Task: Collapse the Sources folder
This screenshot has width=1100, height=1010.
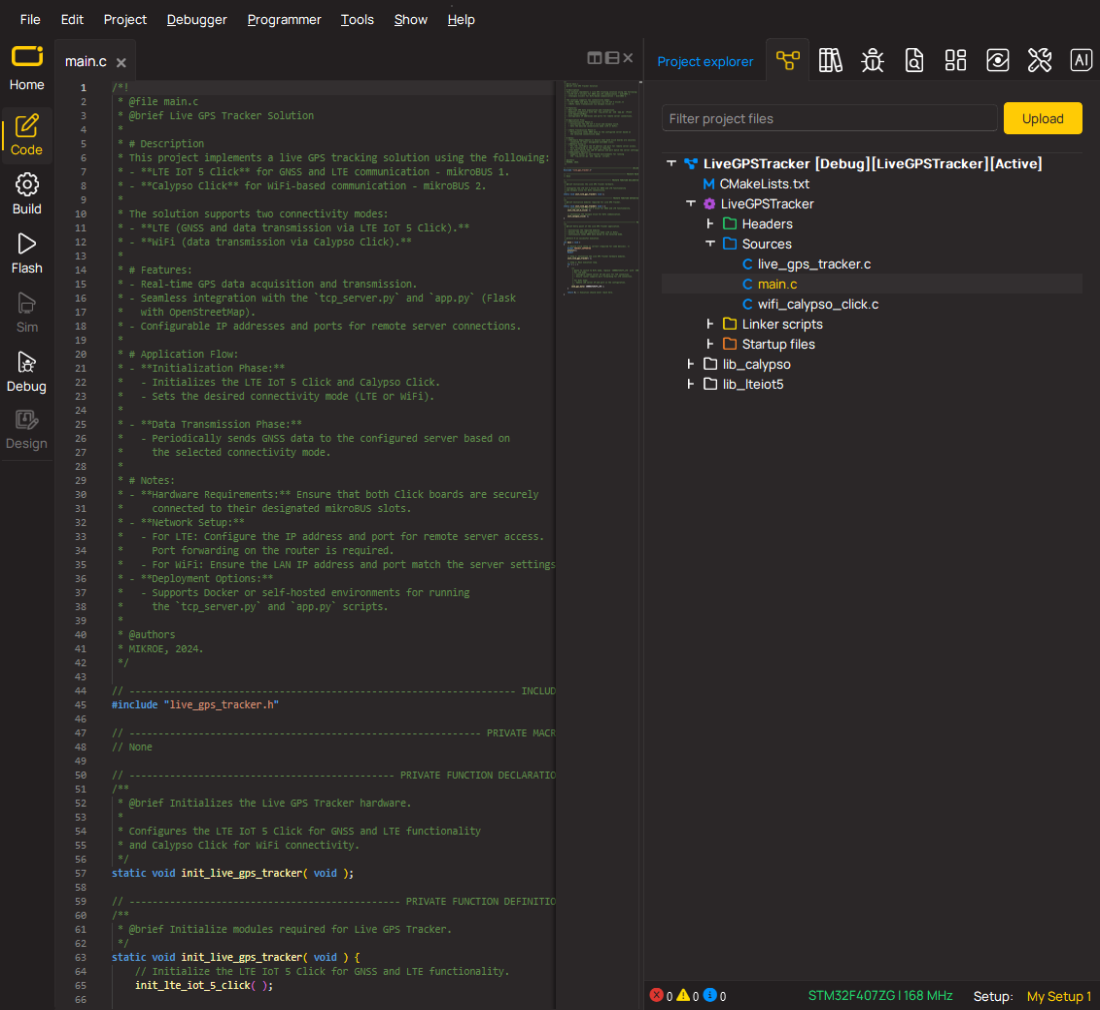Action: pos(710,243)
